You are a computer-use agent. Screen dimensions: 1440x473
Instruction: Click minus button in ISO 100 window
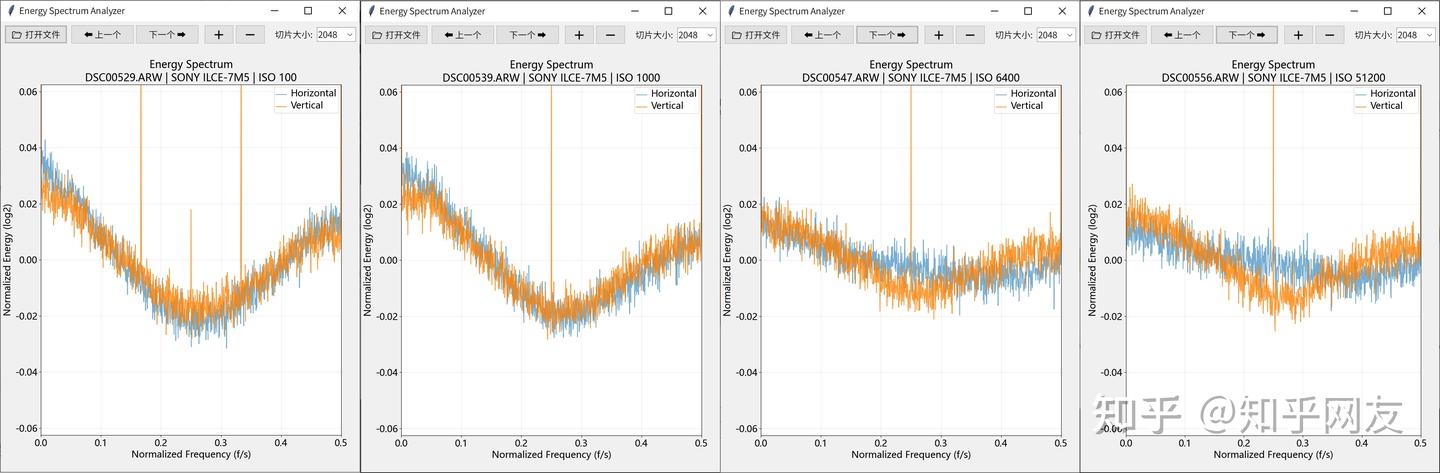[250, 34]
